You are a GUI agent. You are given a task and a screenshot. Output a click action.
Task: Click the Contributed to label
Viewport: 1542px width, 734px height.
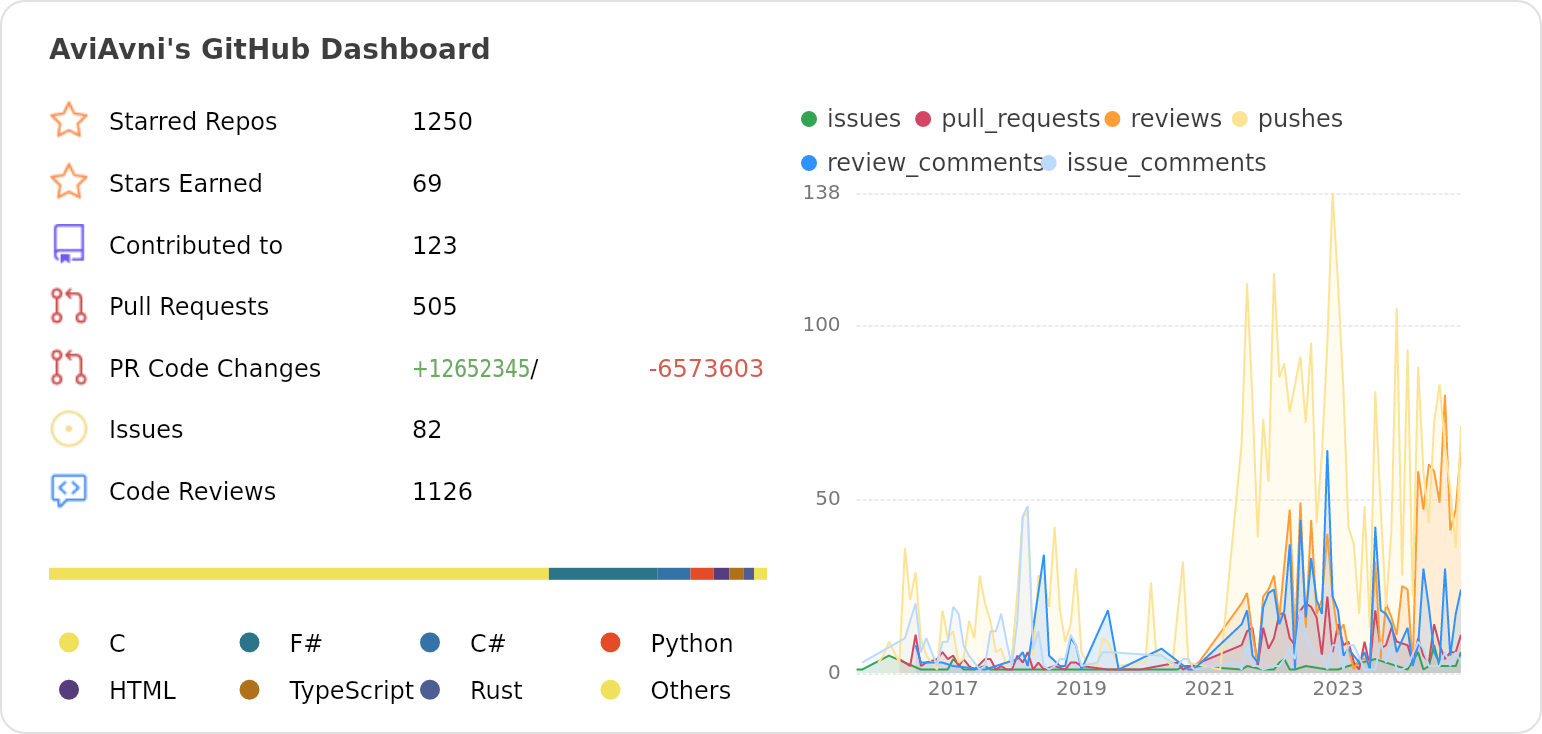point(196,246)
